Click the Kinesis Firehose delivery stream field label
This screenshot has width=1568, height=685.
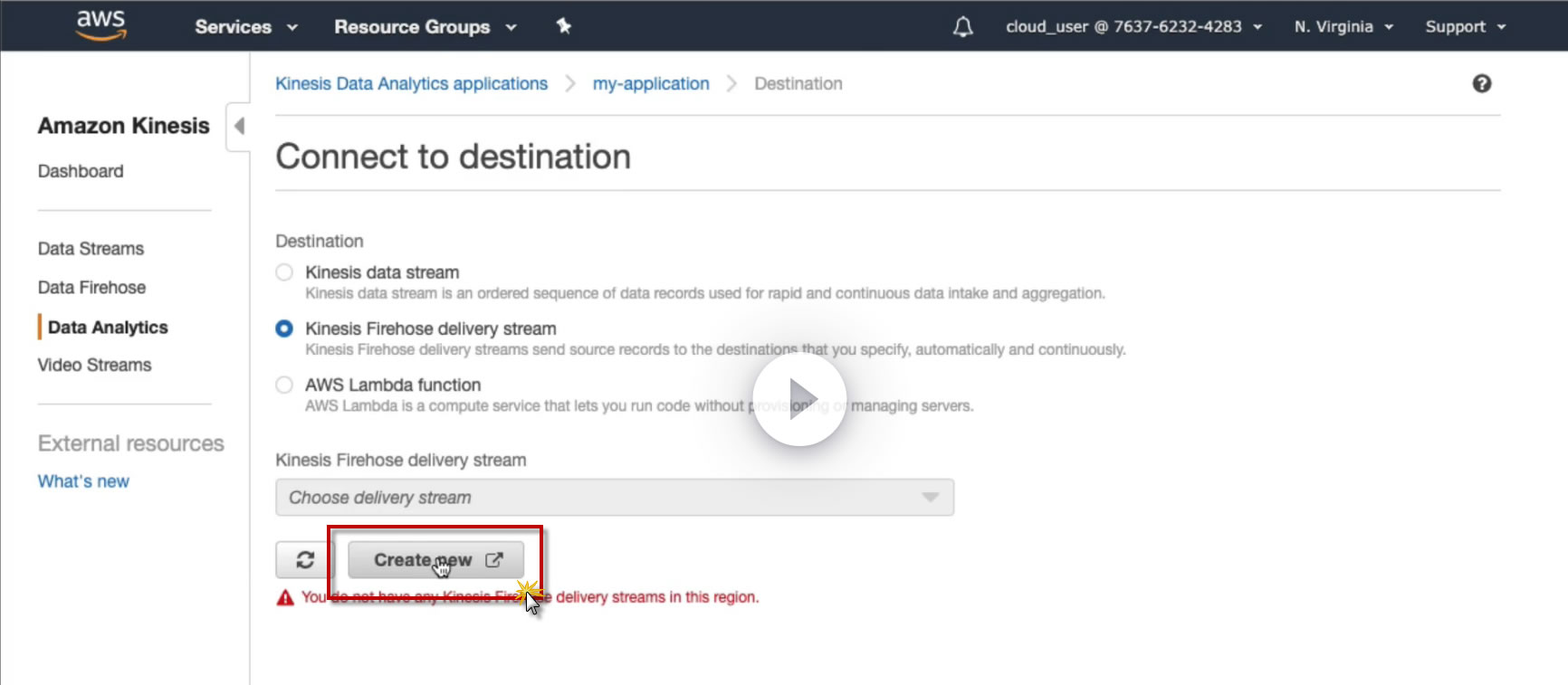point(401,461)
